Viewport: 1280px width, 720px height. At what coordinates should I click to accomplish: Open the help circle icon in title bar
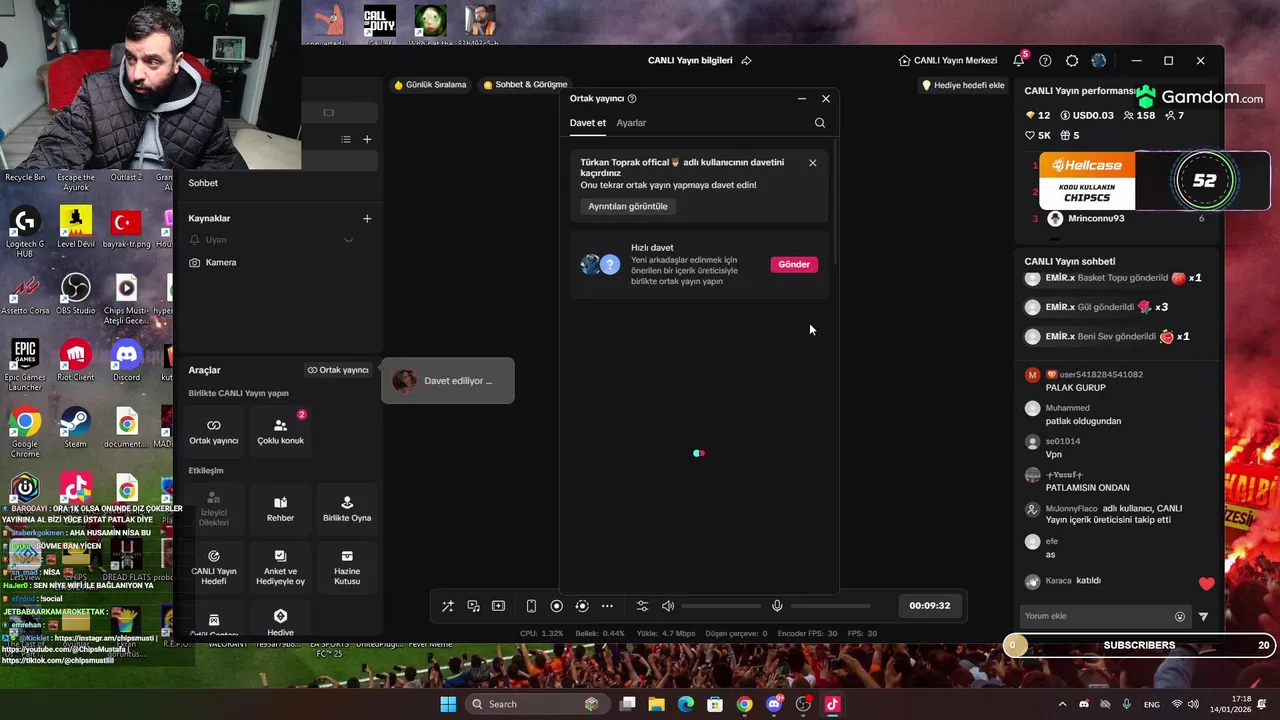1045,61
